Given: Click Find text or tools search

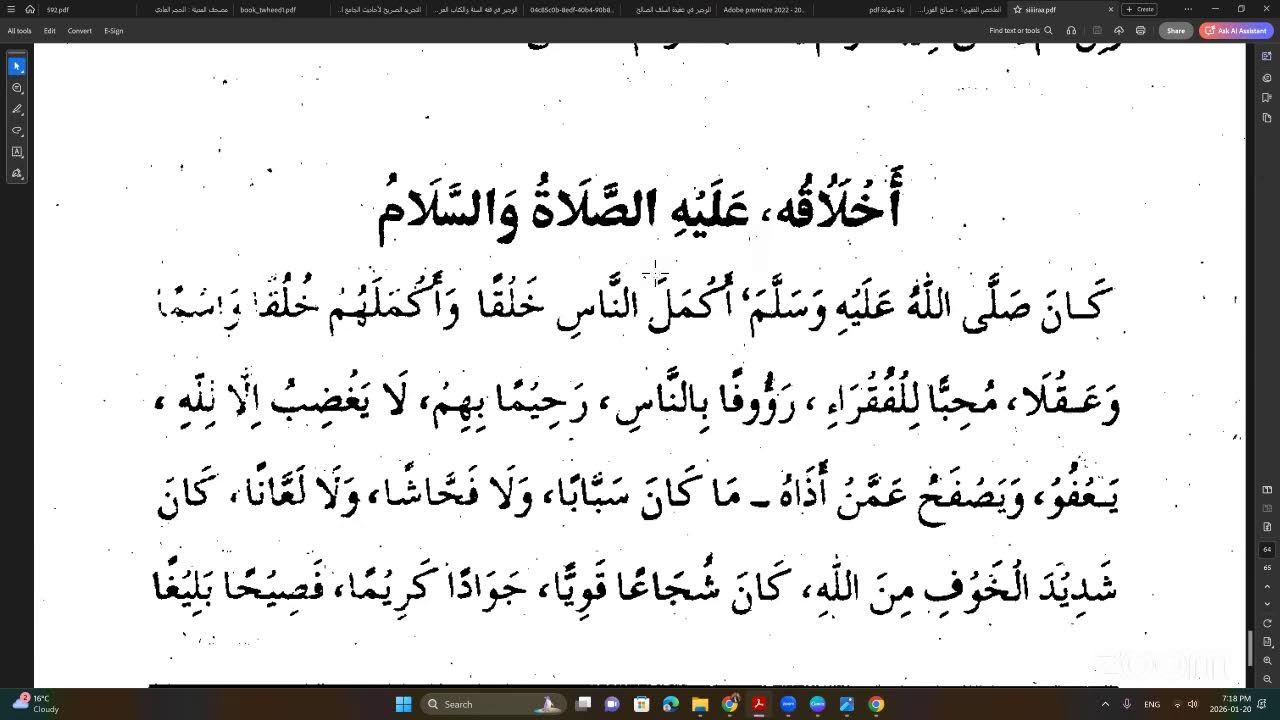Looking at the screenshot, I should point(1020,31).
